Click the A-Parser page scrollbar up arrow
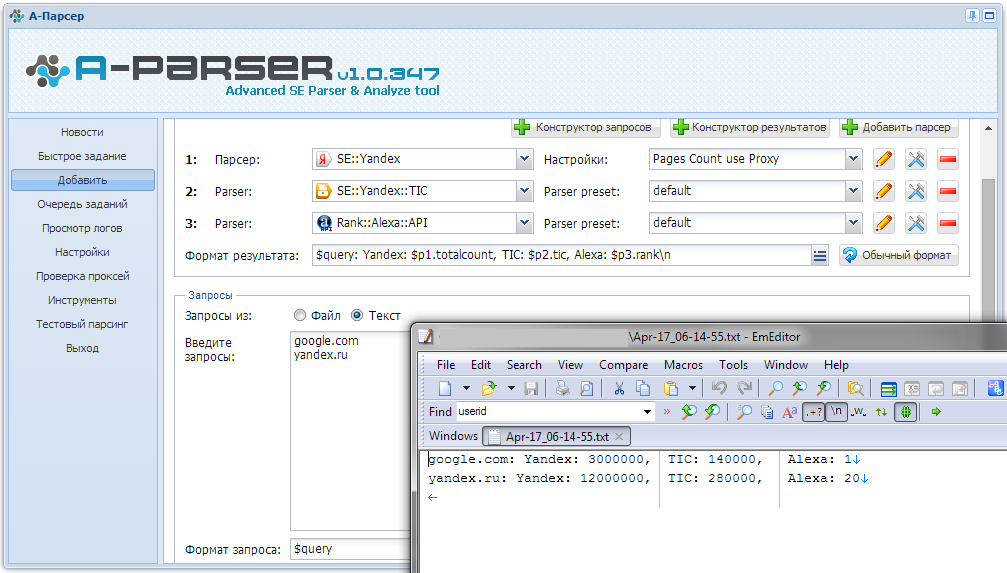Image resolution: width=1007 pixels, height=573 pixels. 988,128
